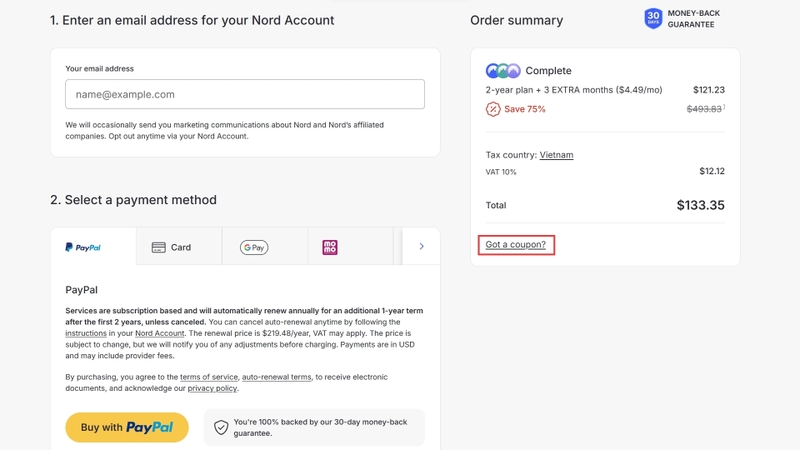Click the shield checkmark guarantee icon
The width and height of the screenshot is (800, 450).
pyautogui.click(x=221, y=427)
